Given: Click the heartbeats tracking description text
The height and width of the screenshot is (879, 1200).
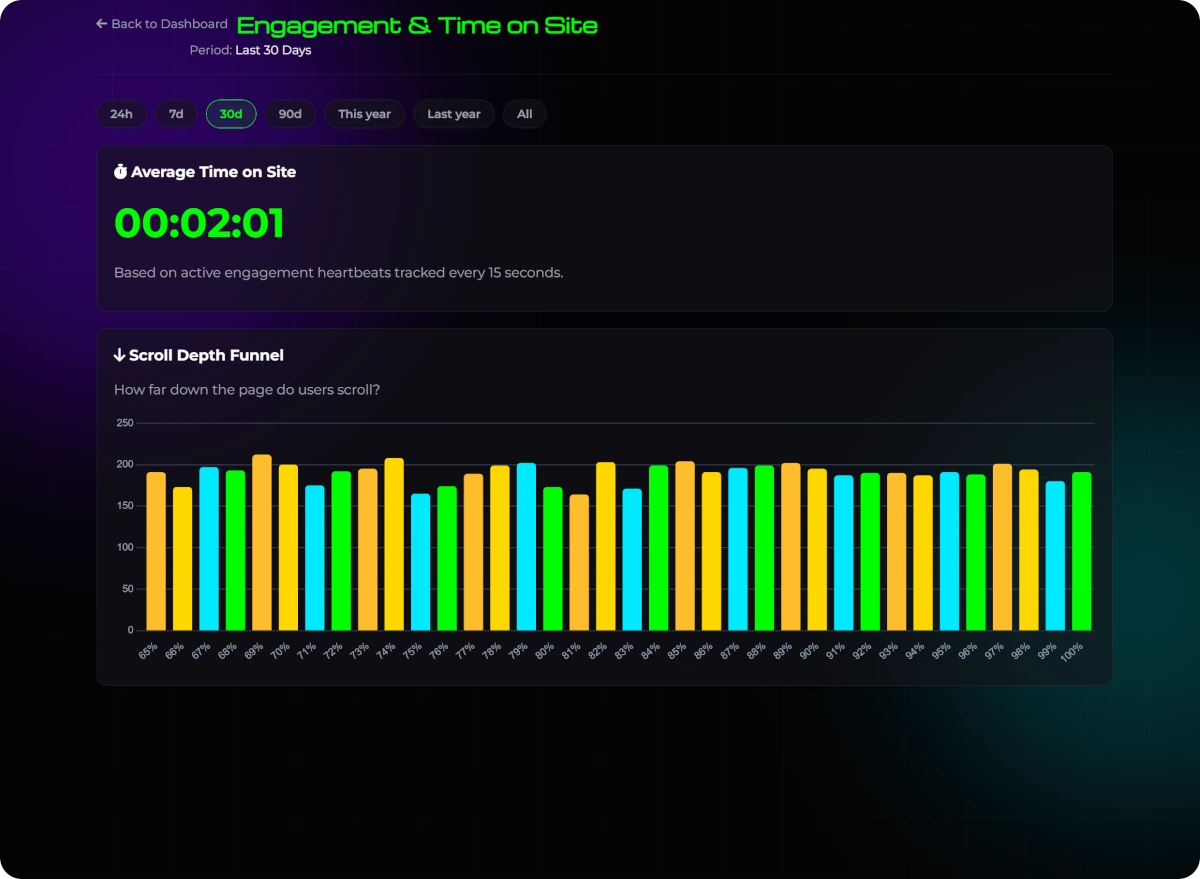Looking at the screenshot, I should pyautogui.click(x=338, y=272).
